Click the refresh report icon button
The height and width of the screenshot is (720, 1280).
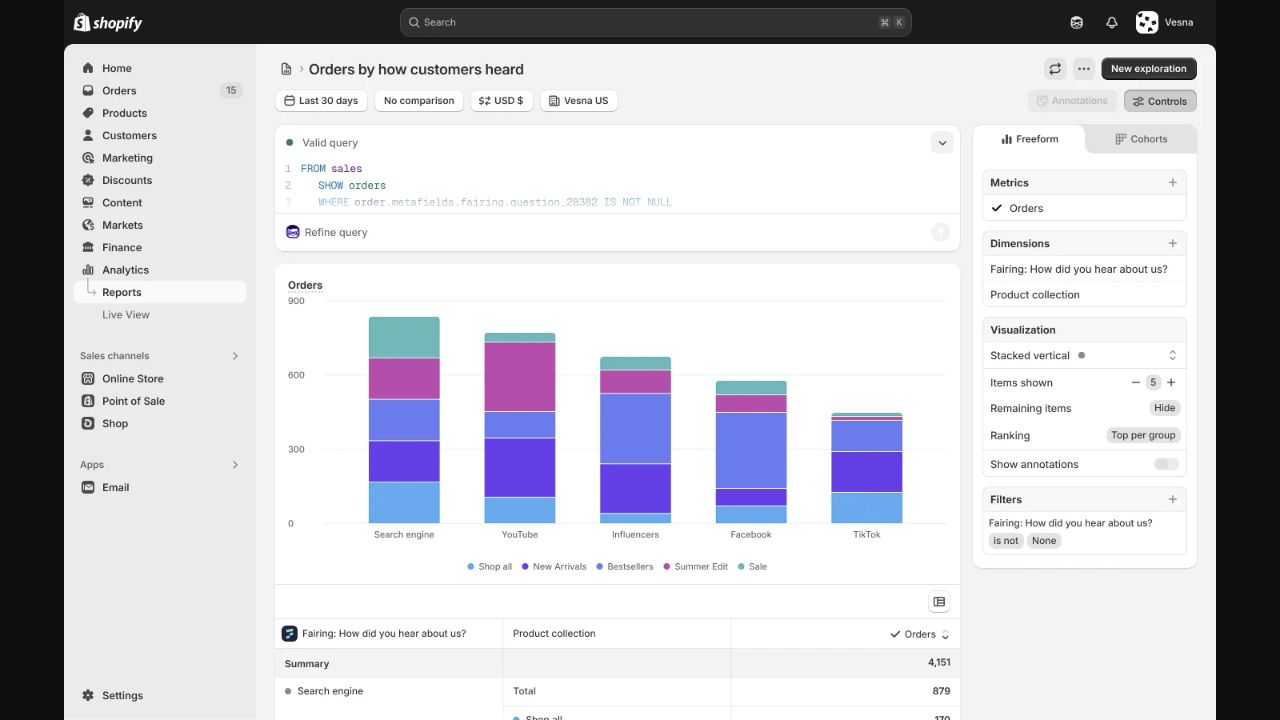(x=1055, y=69)
